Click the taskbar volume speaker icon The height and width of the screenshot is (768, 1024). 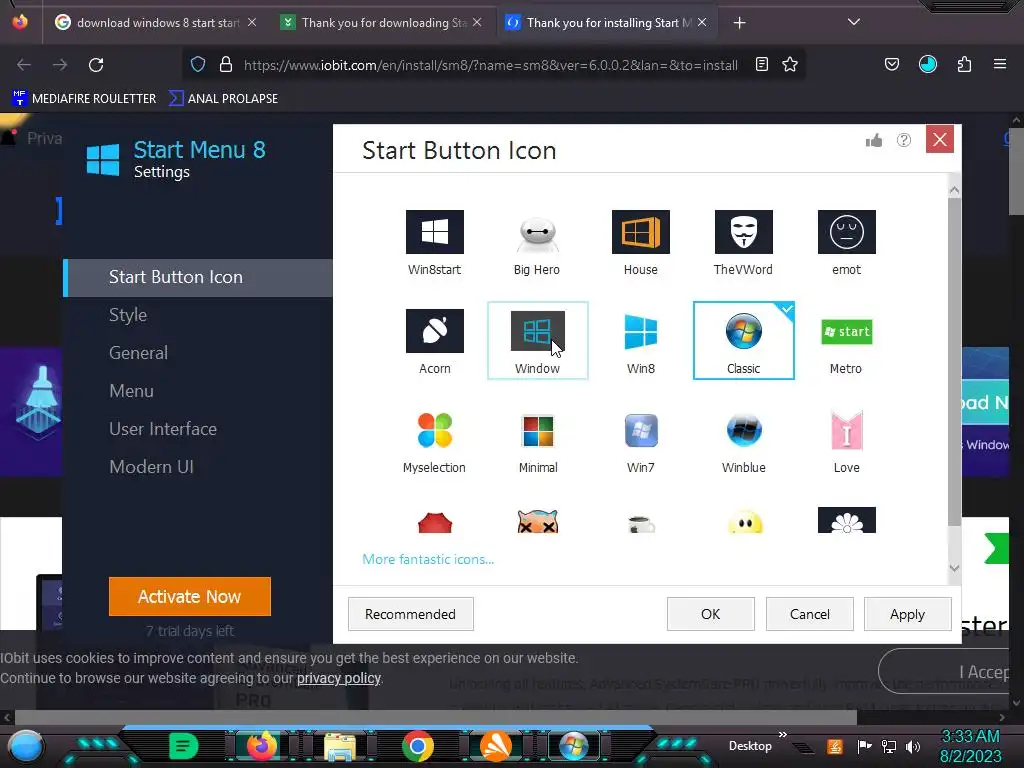coord(913,746)
